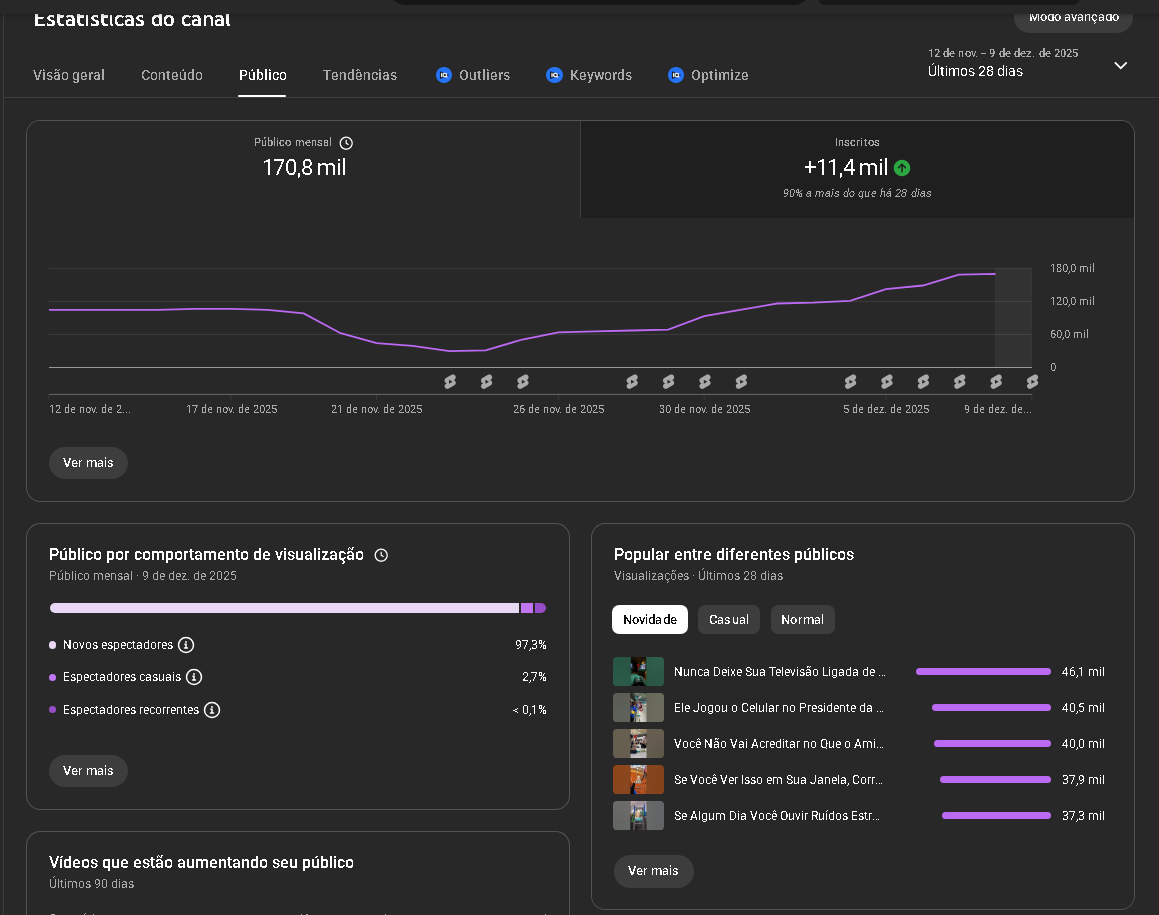Click the audience behavior percentage bar

coord(297,608)
